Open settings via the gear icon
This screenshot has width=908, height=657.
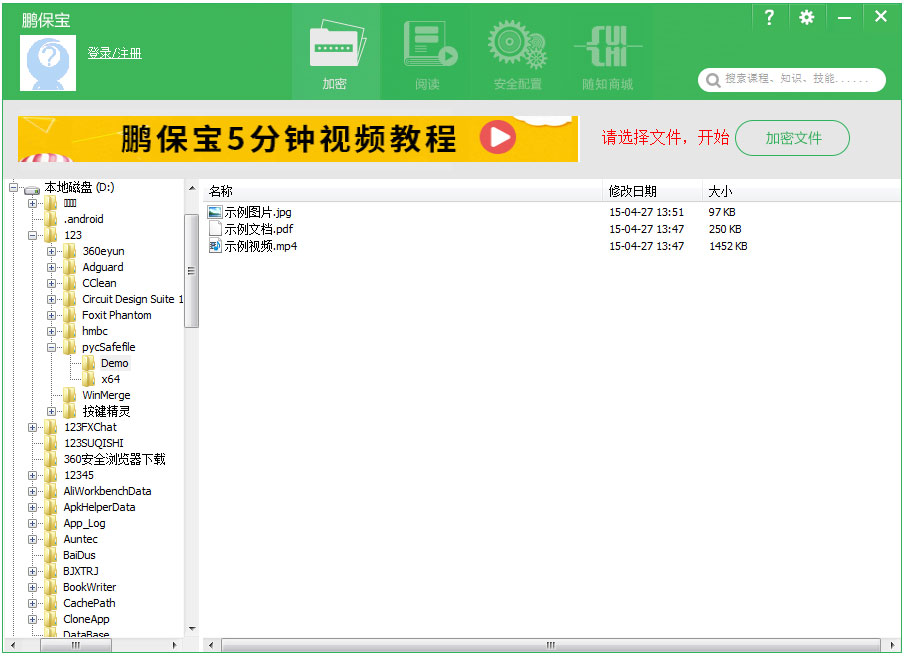(x=806, y=17)
